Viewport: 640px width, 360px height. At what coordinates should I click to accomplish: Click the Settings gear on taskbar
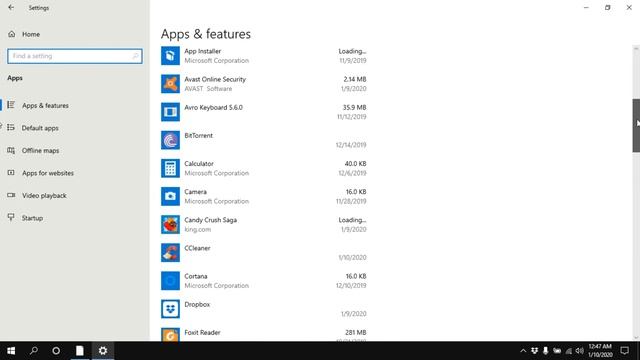click(x=103, y=351)
